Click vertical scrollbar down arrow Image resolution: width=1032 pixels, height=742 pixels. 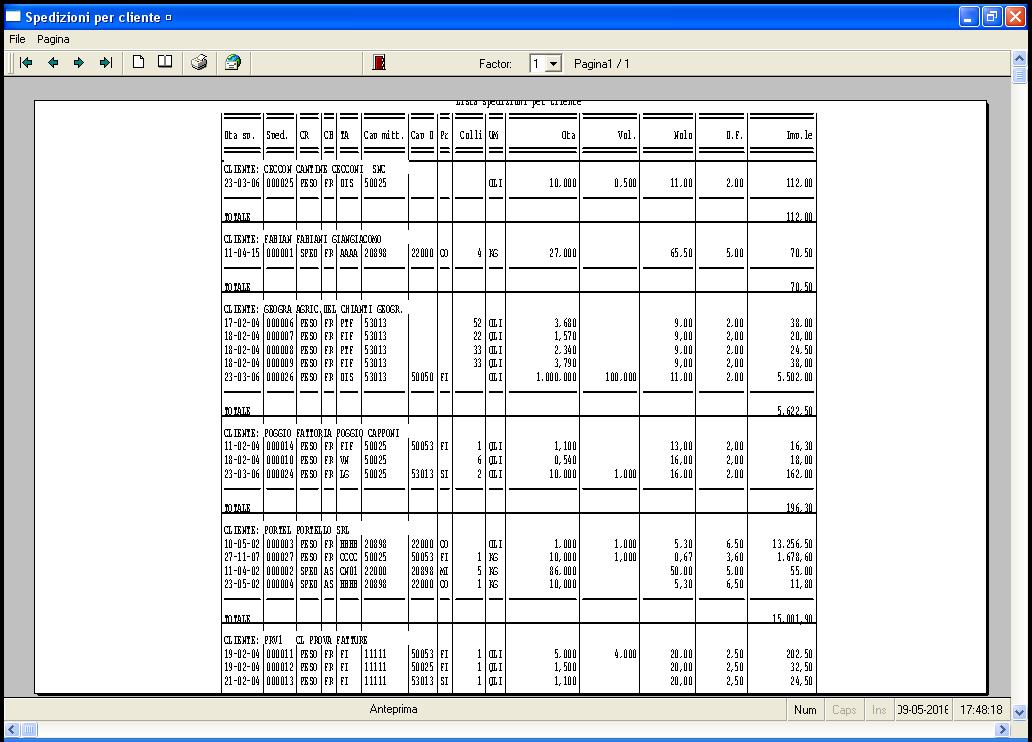point(1019,712)
